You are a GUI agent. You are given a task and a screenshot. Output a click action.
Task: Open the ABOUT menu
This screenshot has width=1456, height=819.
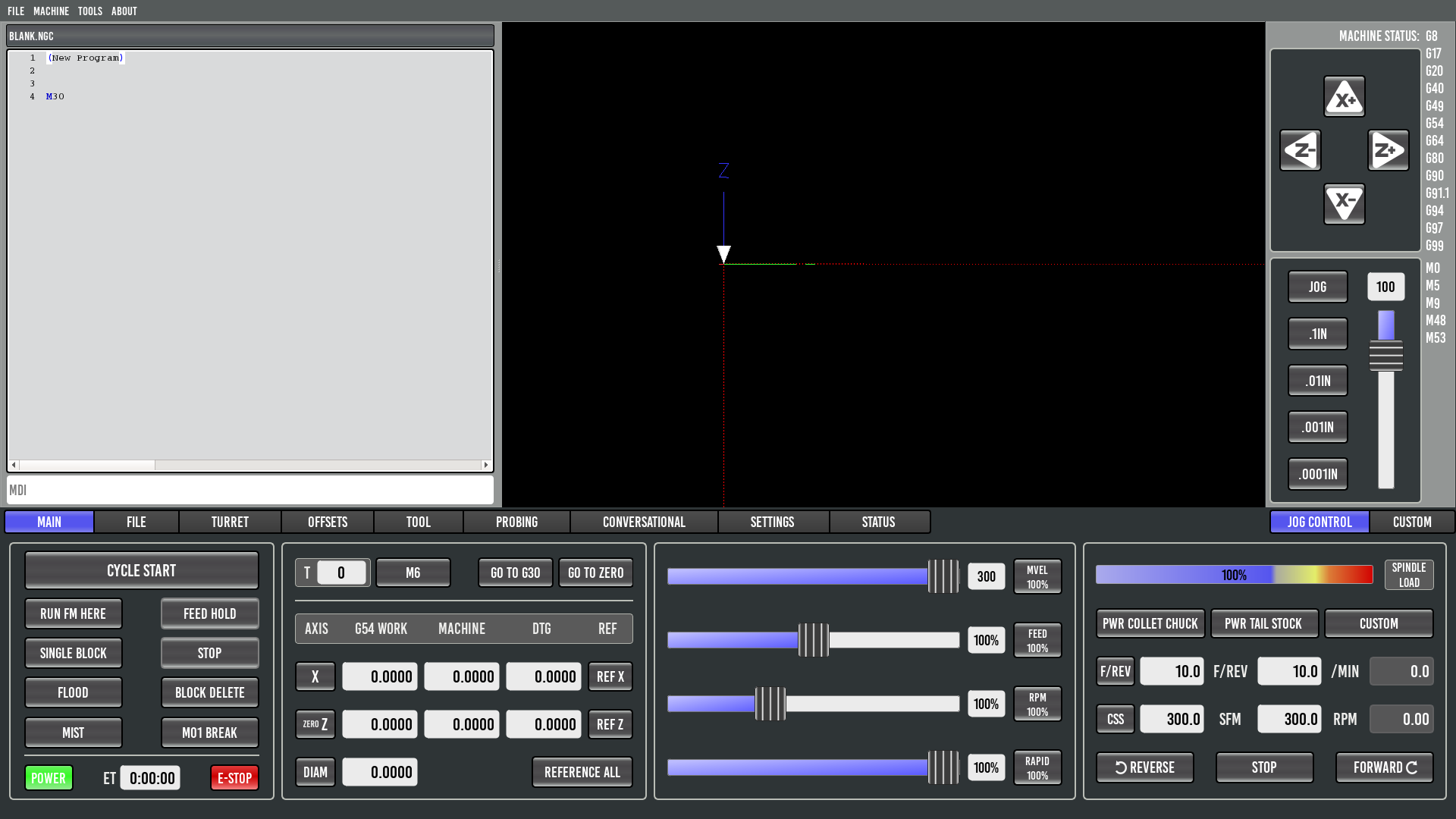click(x=124, y=11)
